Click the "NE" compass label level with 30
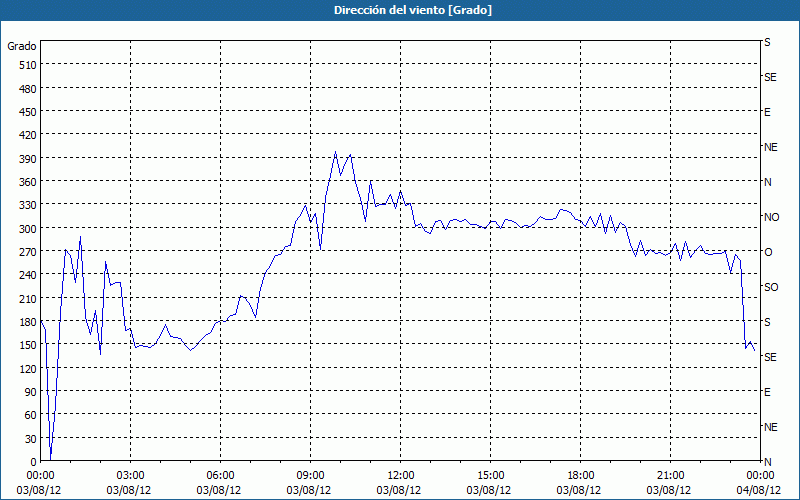 [770, 427]
